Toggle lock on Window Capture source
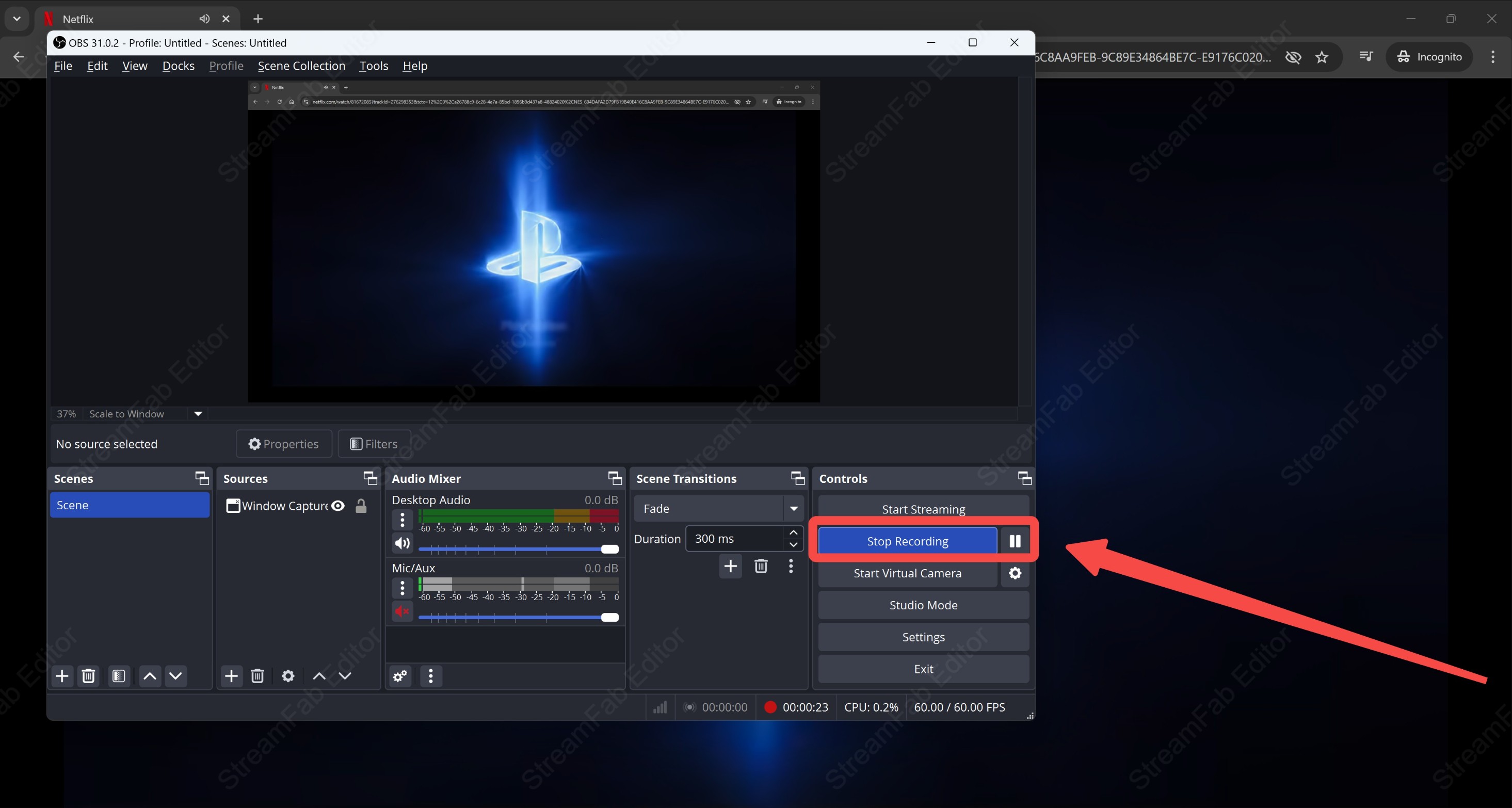Screen dimensions: 1512x808 point(361,506)
